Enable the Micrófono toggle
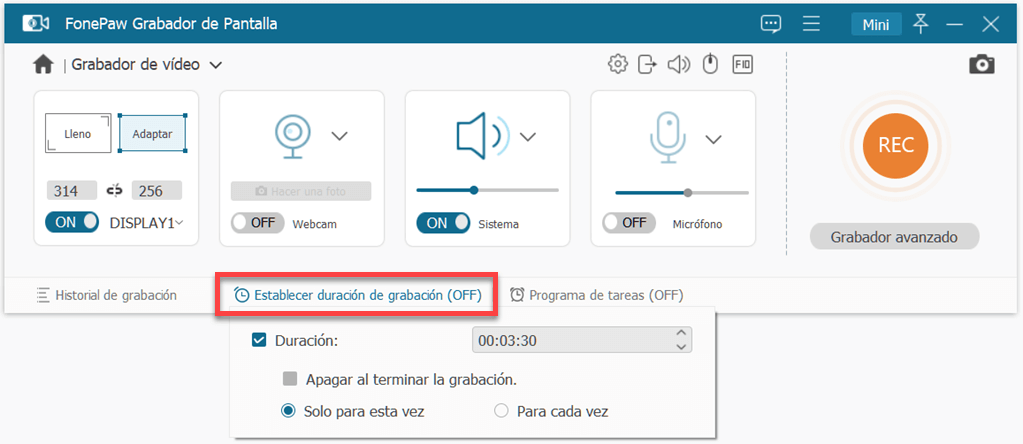1023x444 pixels. [629, 222]
